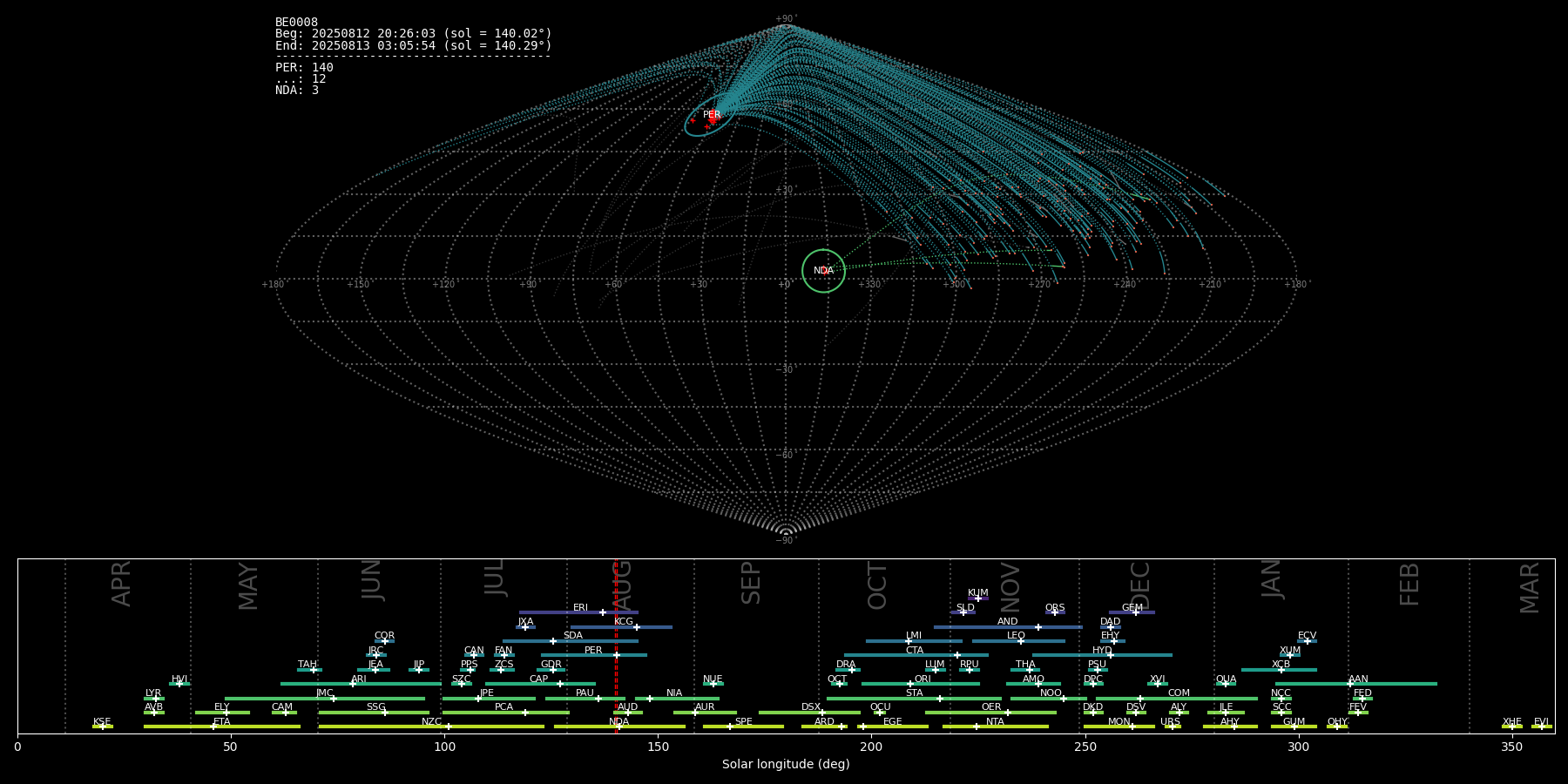Select the ETA shower label in timeline
Image resolution: width=1568 pixels, height=784 pixels.
222,722
